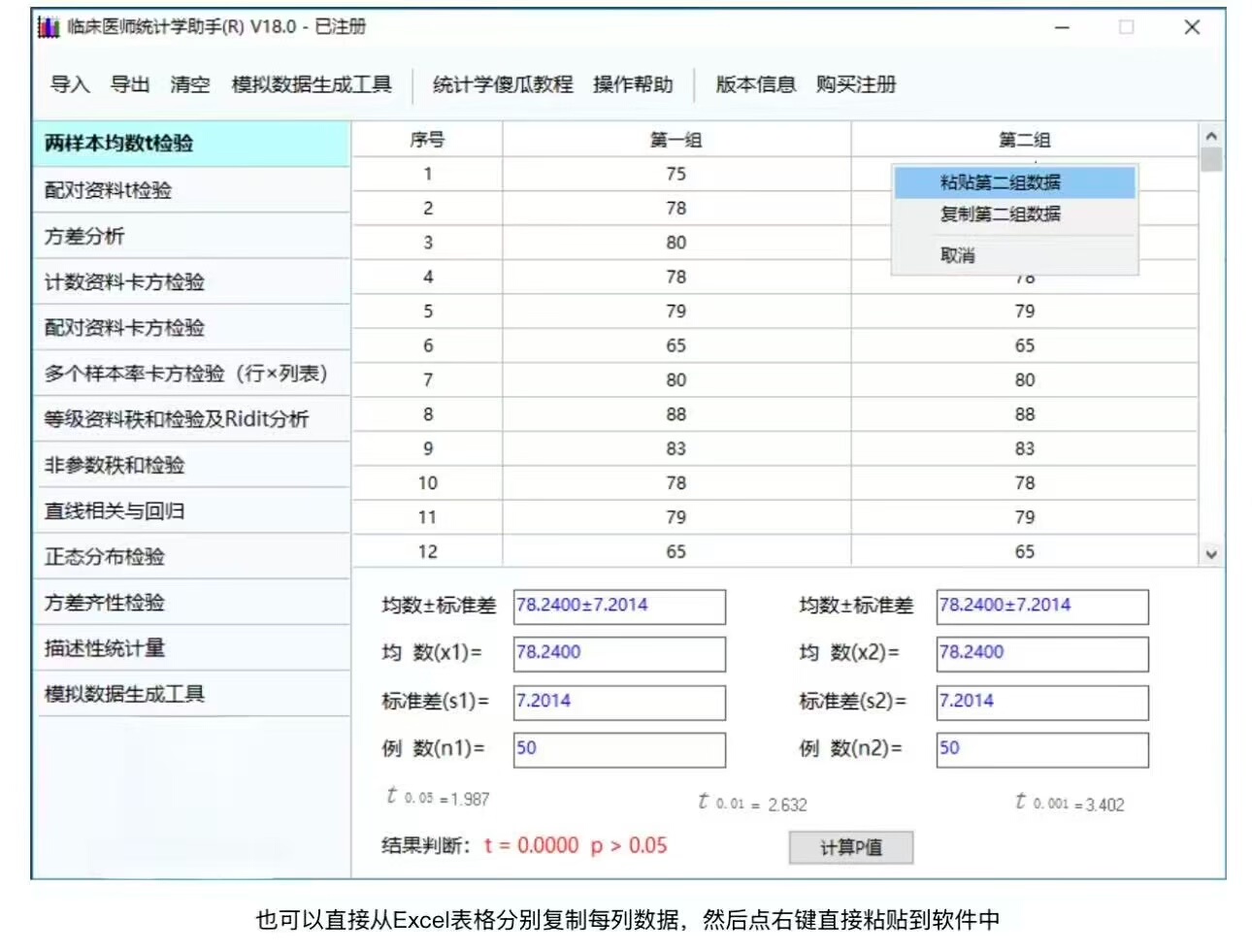Click the table scrollbar up arrow

(x=1211, y=137)
